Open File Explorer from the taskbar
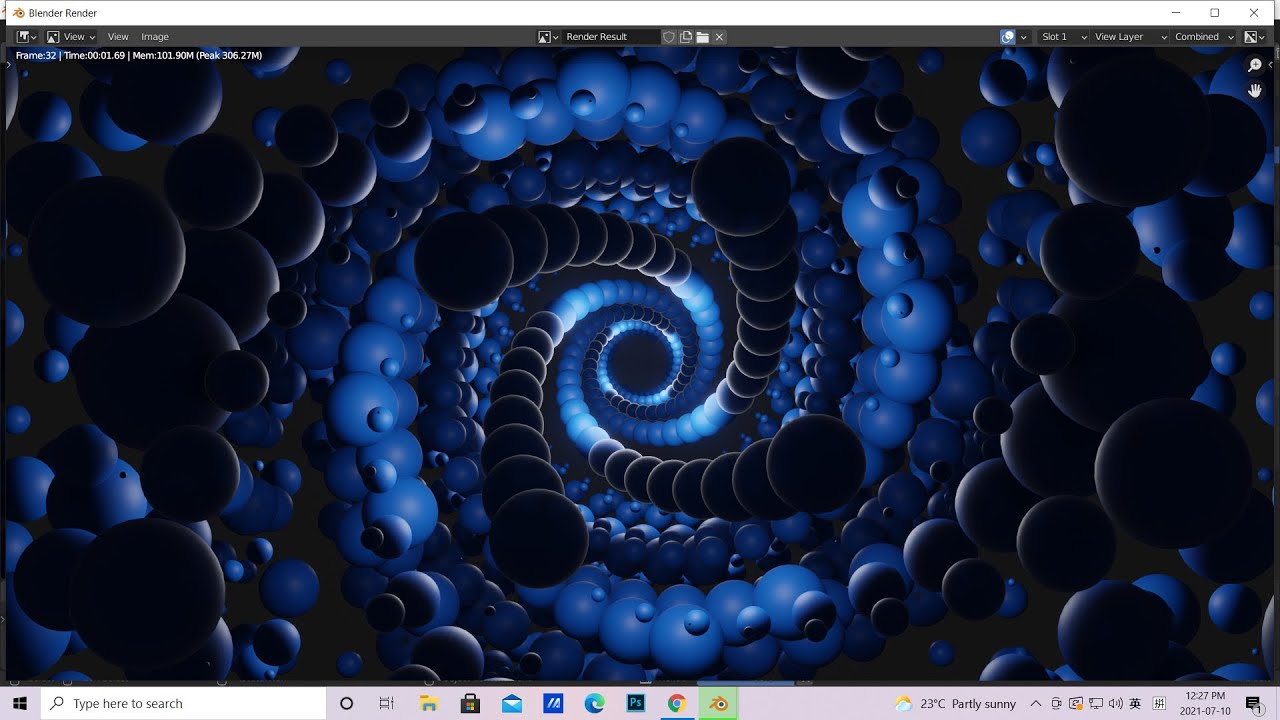 point(428,703)
